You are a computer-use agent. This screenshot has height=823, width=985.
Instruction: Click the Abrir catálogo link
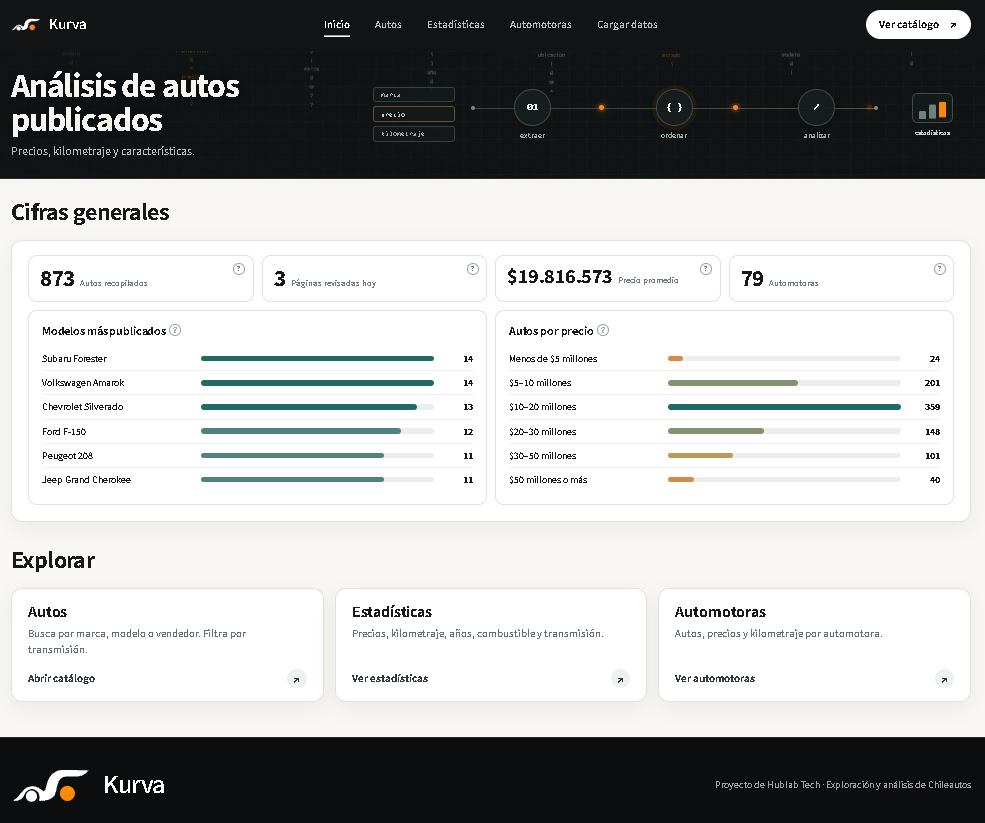(61, 679)
